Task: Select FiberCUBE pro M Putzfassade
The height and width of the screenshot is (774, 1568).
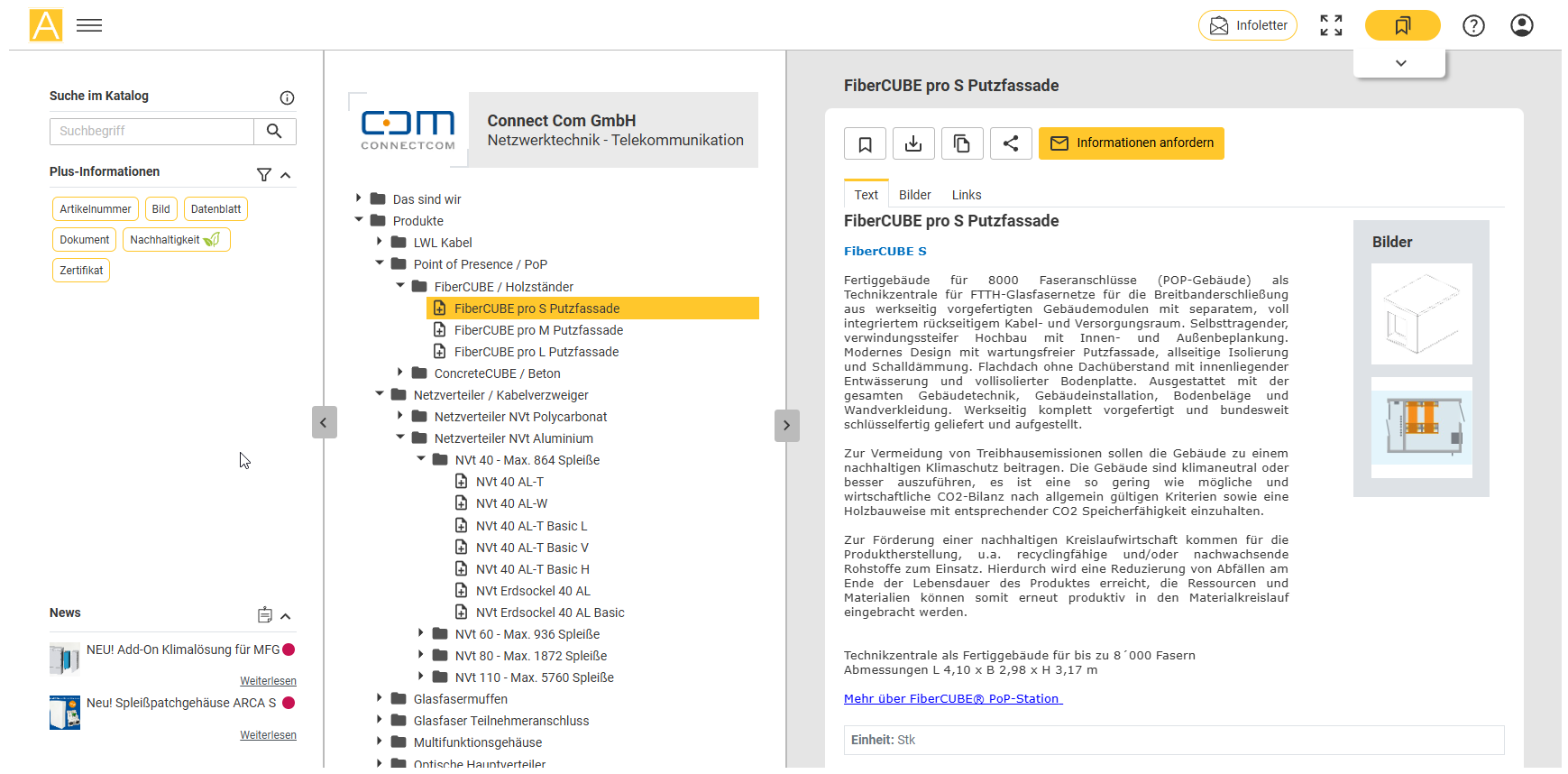Action: pos(538,330)
